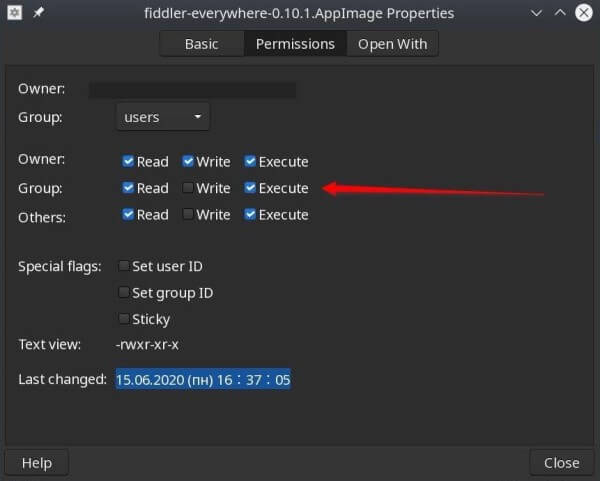Toggle Others Read permission checkbox
The height and width of the screenshot is (481, 600).
pos(128,214)
